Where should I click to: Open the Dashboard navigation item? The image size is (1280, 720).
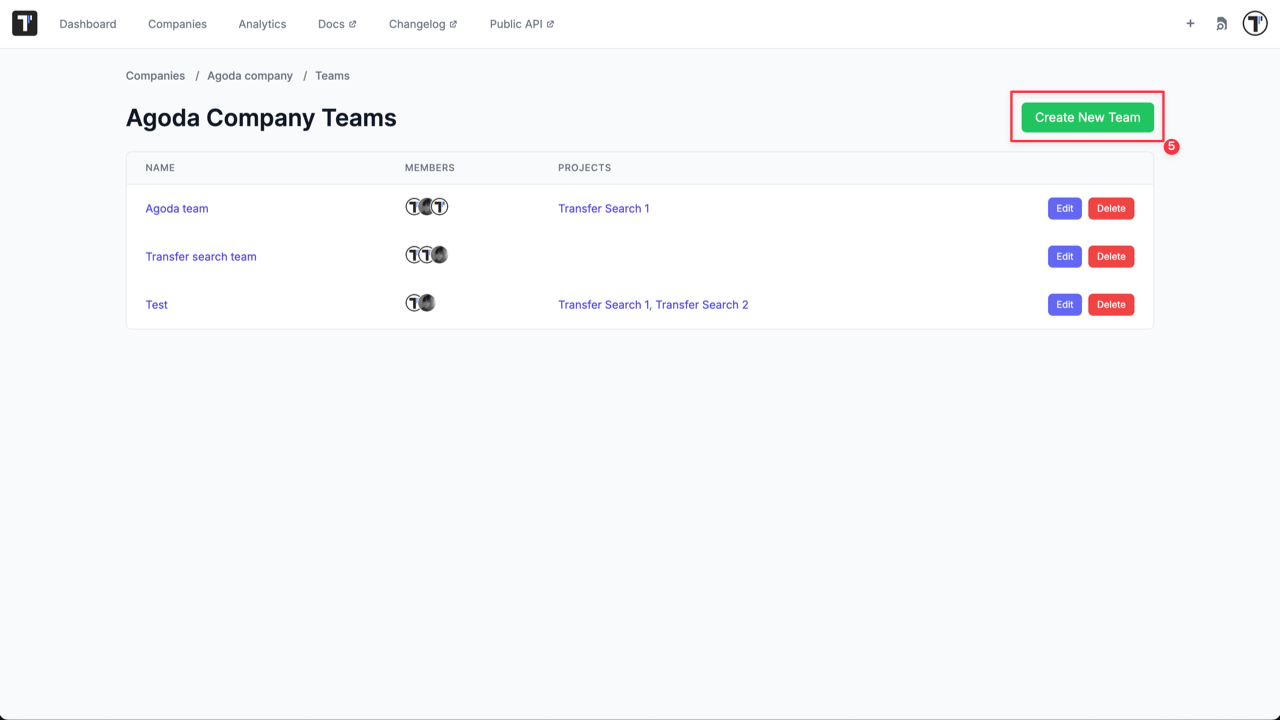(88, 23)
